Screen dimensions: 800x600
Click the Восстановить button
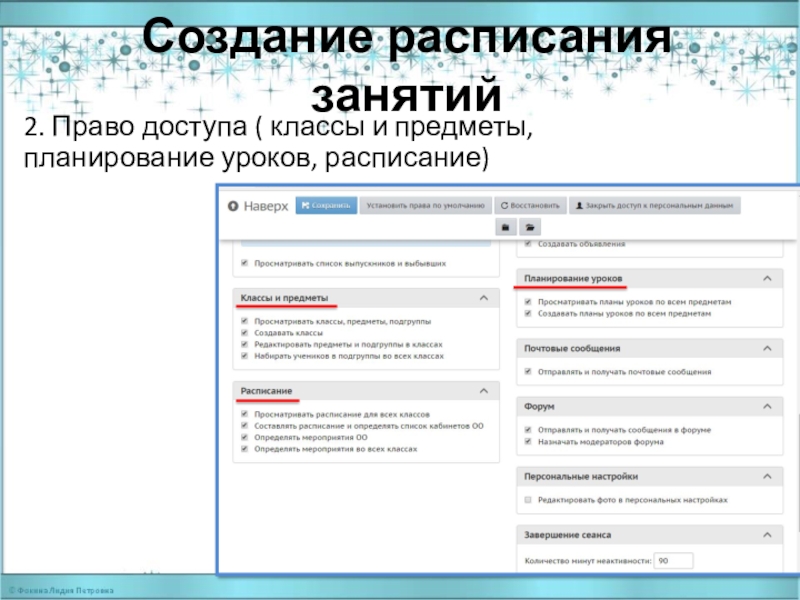tap(530, 206)
